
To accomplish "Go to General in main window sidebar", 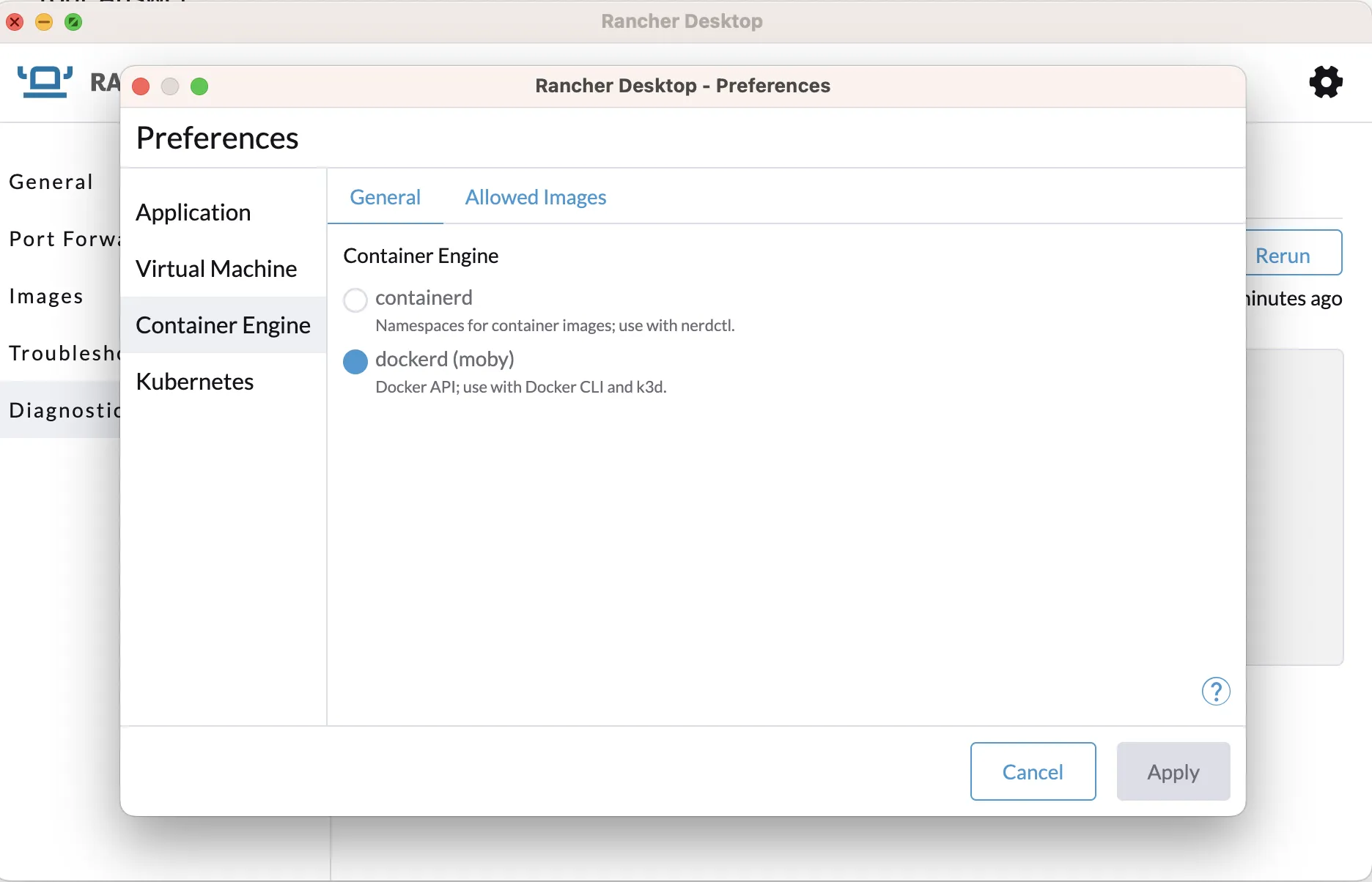I will tap(60, 182).
